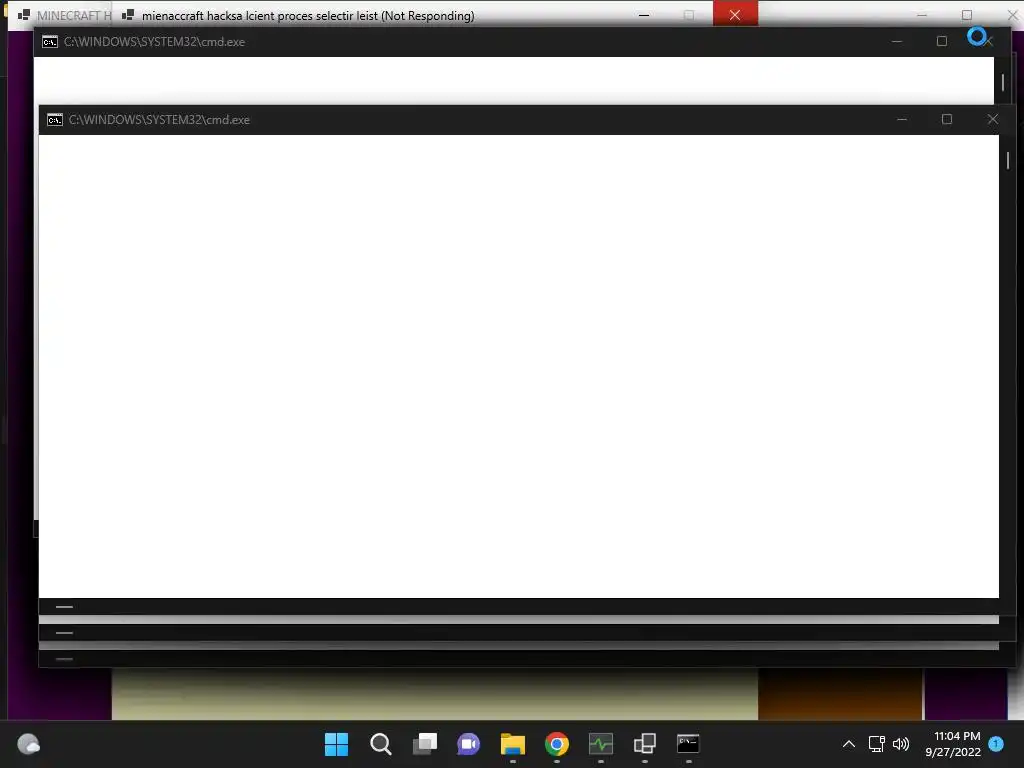This screenshot has height=768, width=1024.
Task: Switch to cmd.exe taskbar icon
Action: point(688,744)
